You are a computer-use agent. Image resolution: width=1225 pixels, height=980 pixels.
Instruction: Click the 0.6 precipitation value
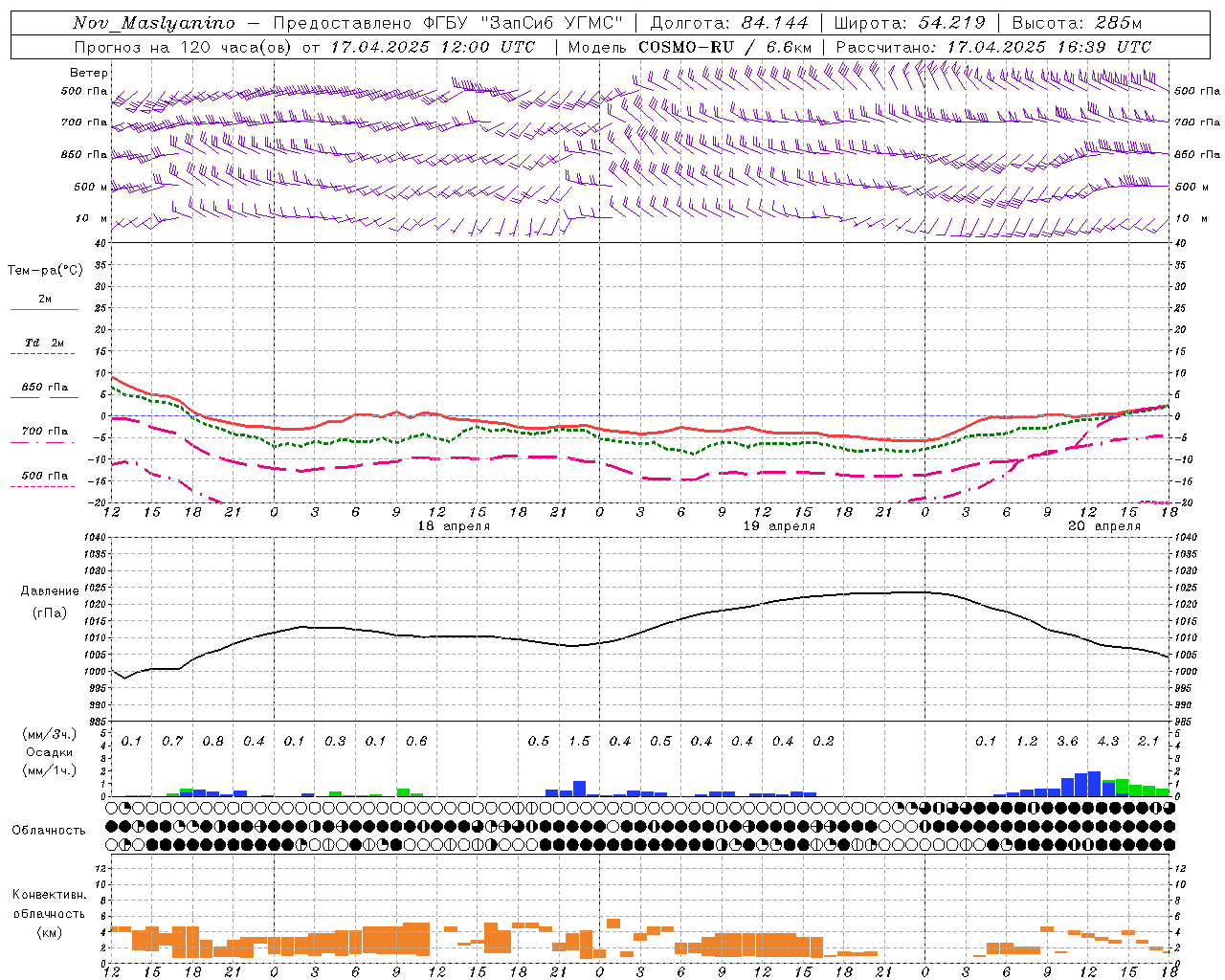pos(416,741)
